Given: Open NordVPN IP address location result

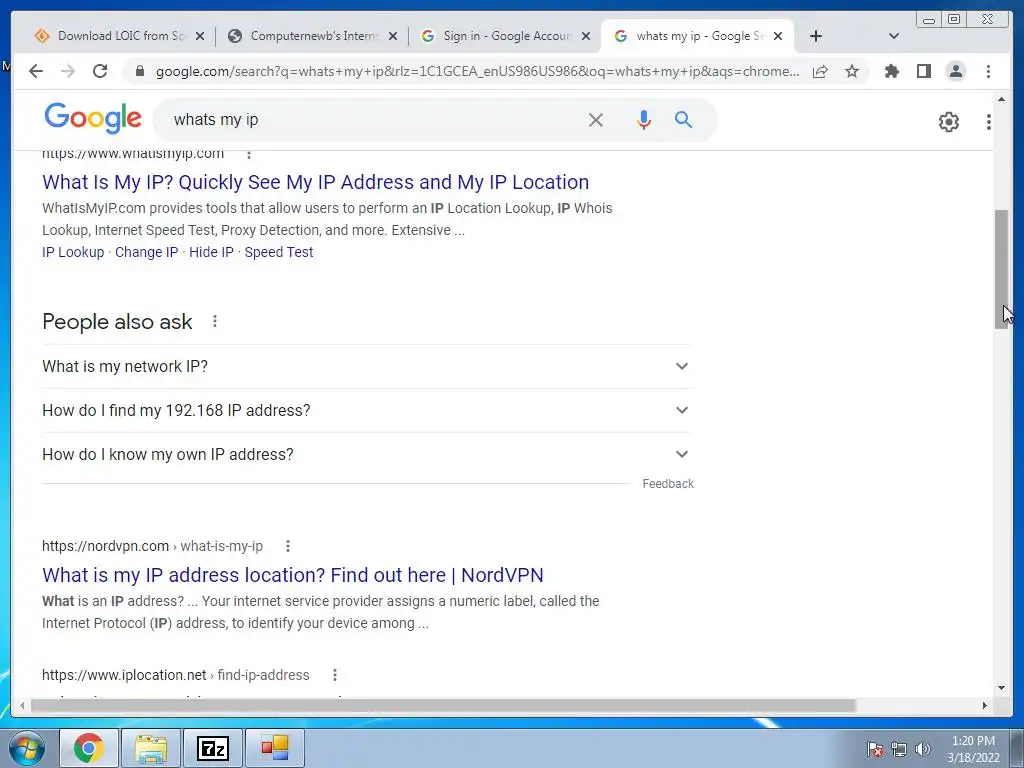Looking at the screenshot, I should tap(293, 575).
